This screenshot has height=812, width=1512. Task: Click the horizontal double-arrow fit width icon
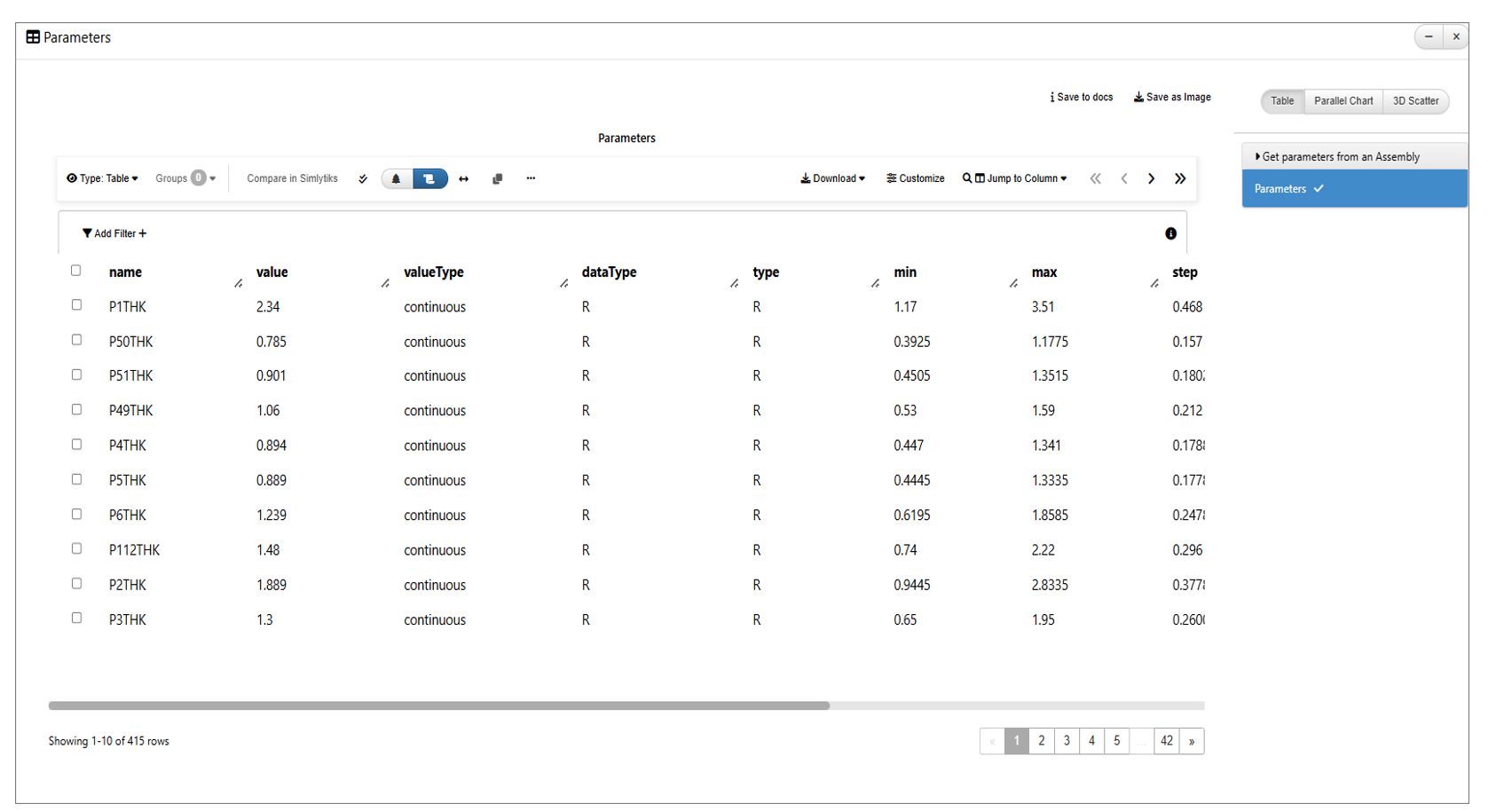464,179
